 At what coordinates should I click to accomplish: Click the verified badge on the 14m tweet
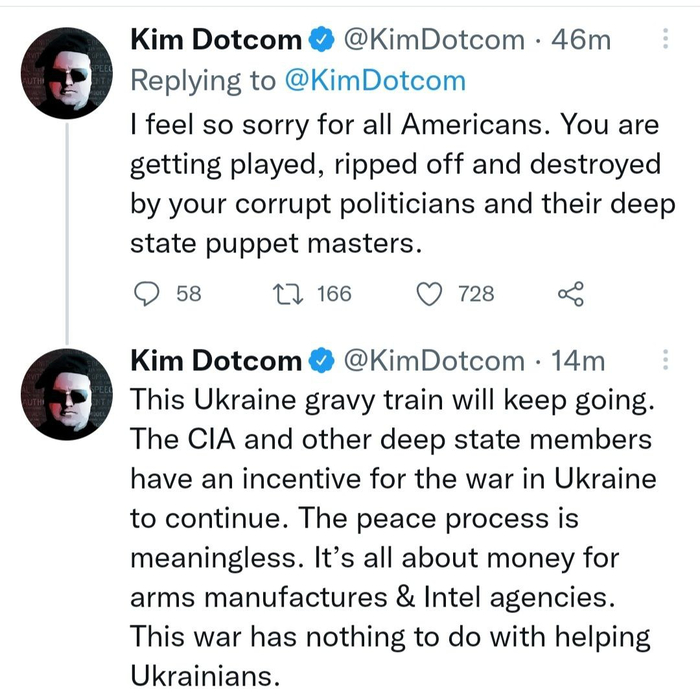click(x=322, y=360)
